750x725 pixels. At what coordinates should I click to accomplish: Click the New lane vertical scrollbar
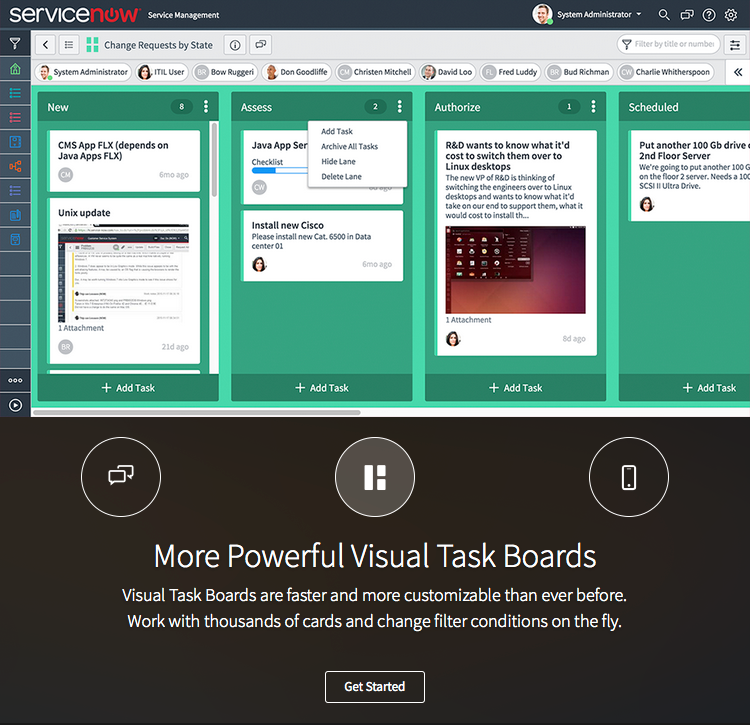point(214,160)
